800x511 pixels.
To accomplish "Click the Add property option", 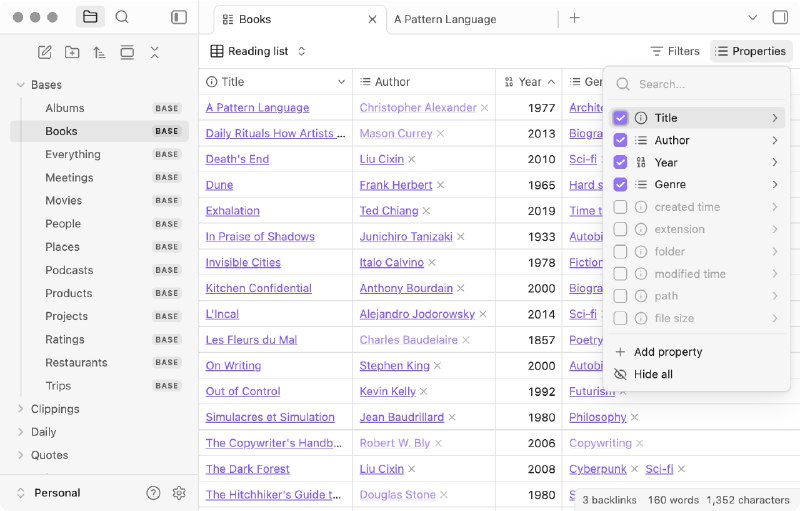I will point(668,352).
